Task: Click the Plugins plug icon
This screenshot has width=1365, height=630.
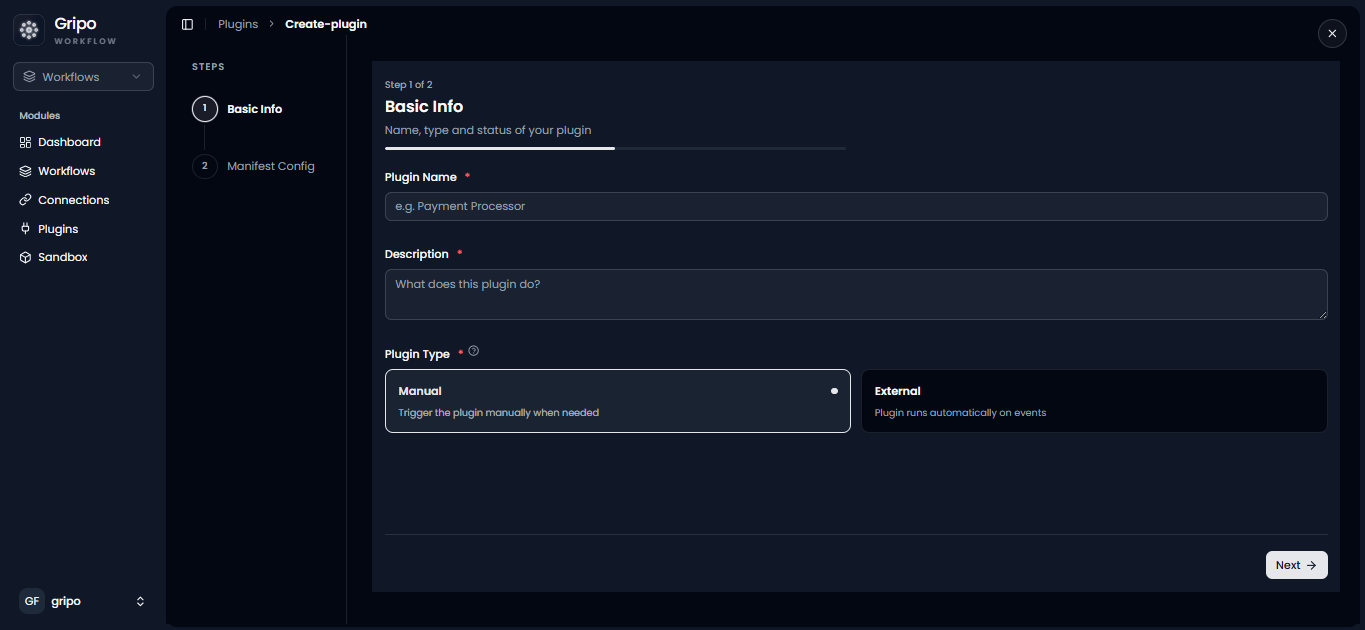Action: coord(26,229)
